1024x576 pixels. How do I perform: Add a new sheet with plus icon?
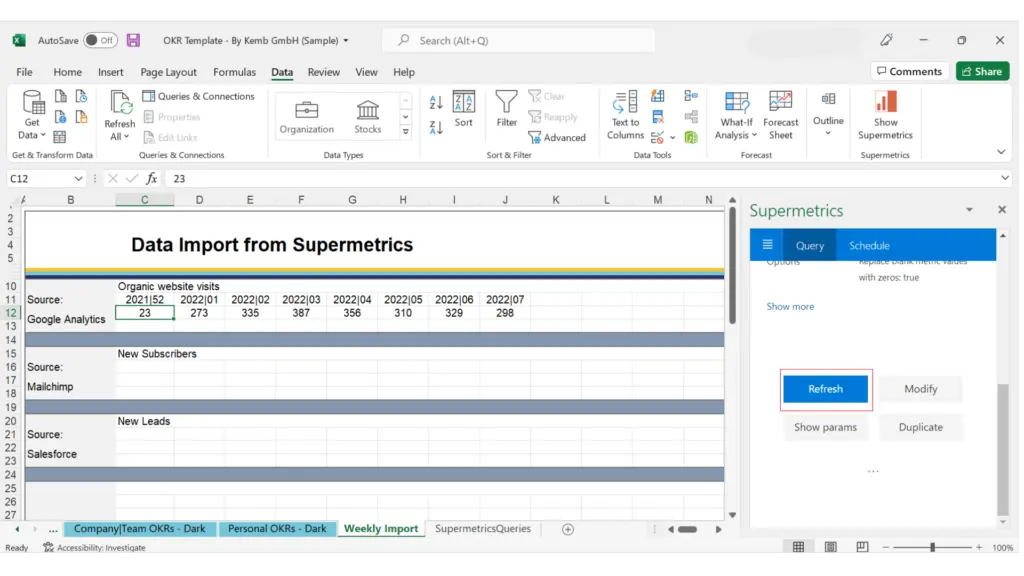point(568,530)
